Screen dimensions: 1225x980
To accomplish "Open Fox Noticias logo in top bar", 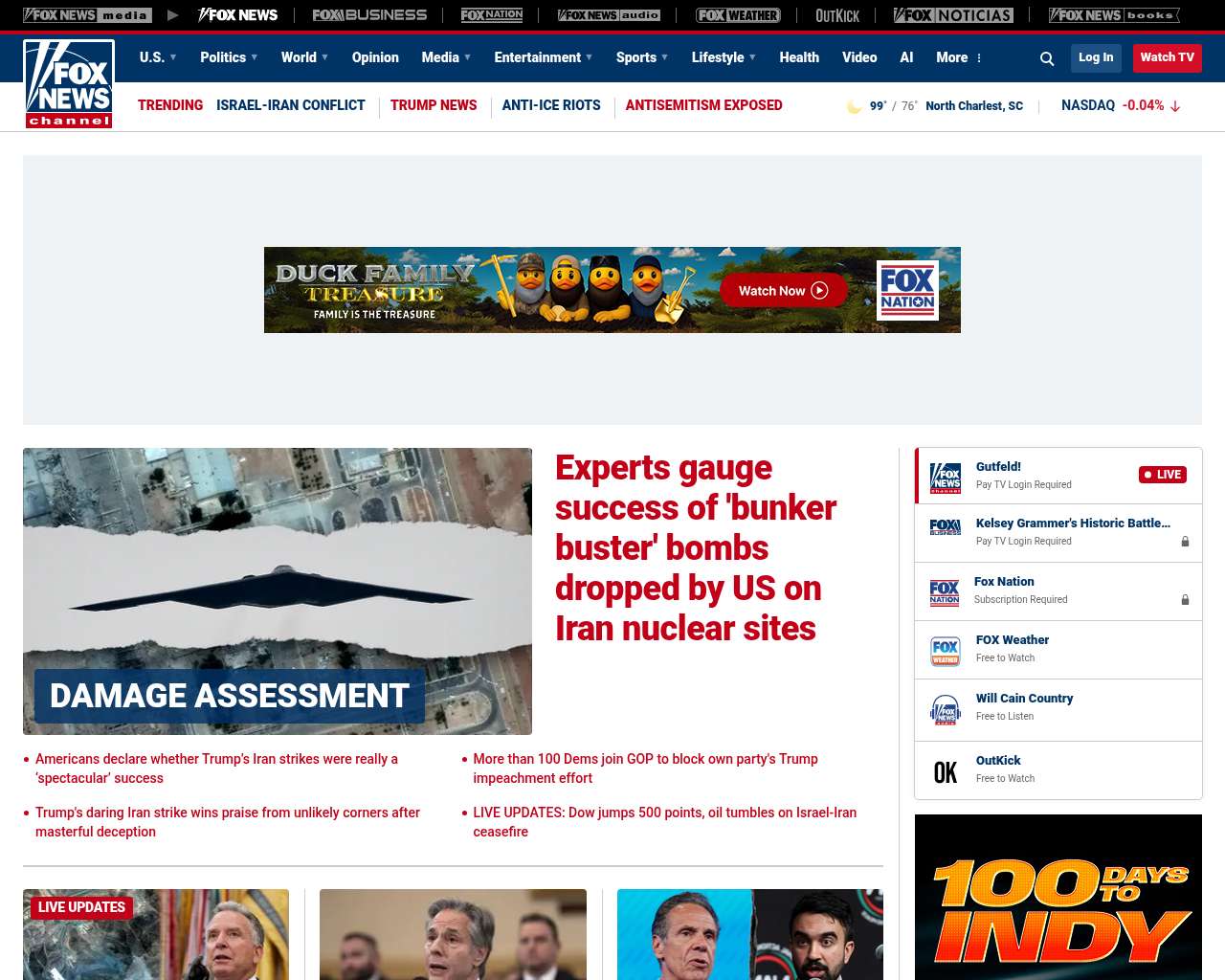I will 953,15.
